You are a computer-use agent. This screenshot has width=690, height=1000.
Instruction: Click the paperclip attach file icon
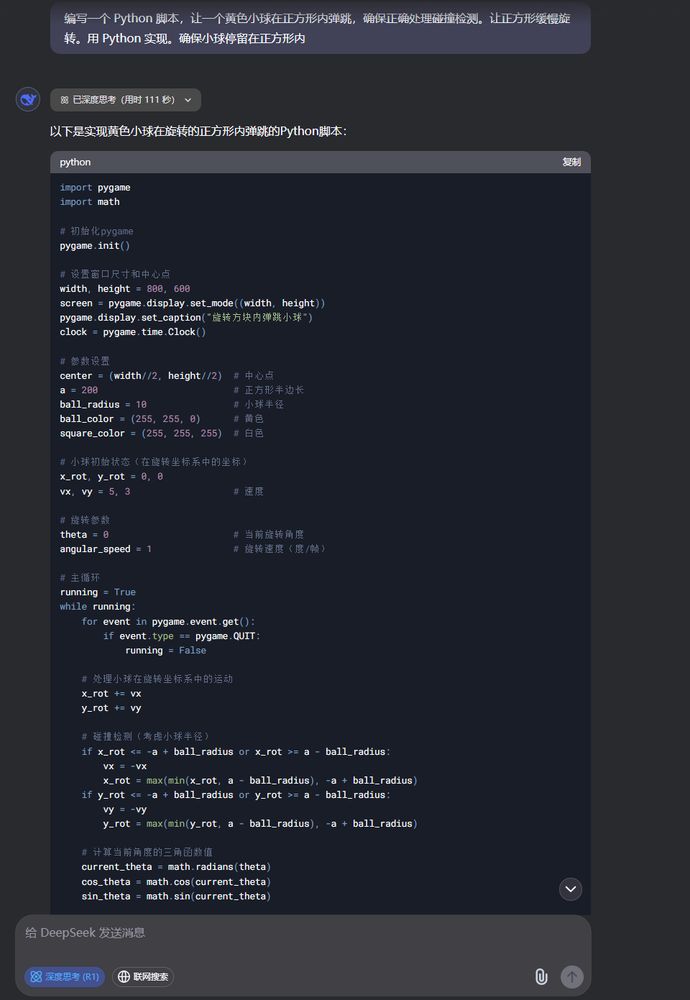click(541, 976)
